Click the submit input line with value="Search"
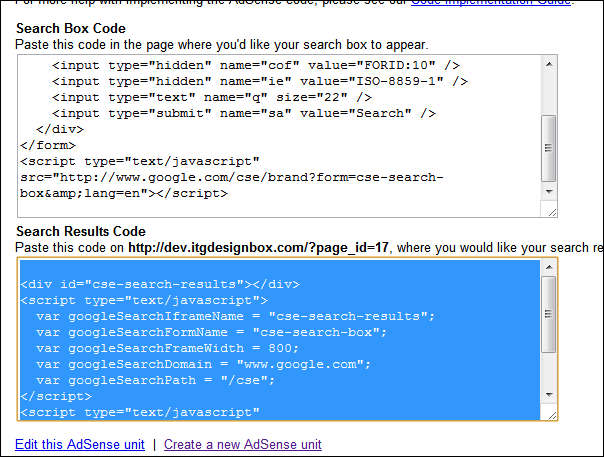Image resolution: width=604 pixels, height=457 pixels. [x=244, y=113]
